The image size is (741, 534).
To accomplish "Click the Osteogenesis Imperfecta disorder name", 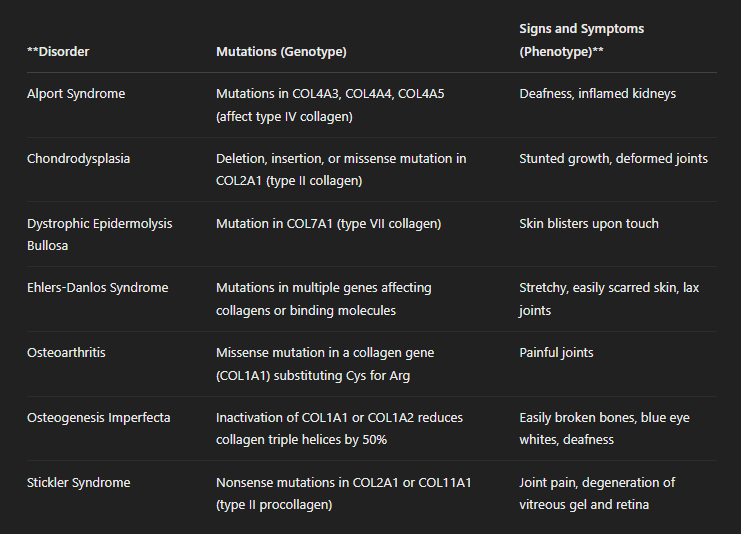I will pos(98,418).
